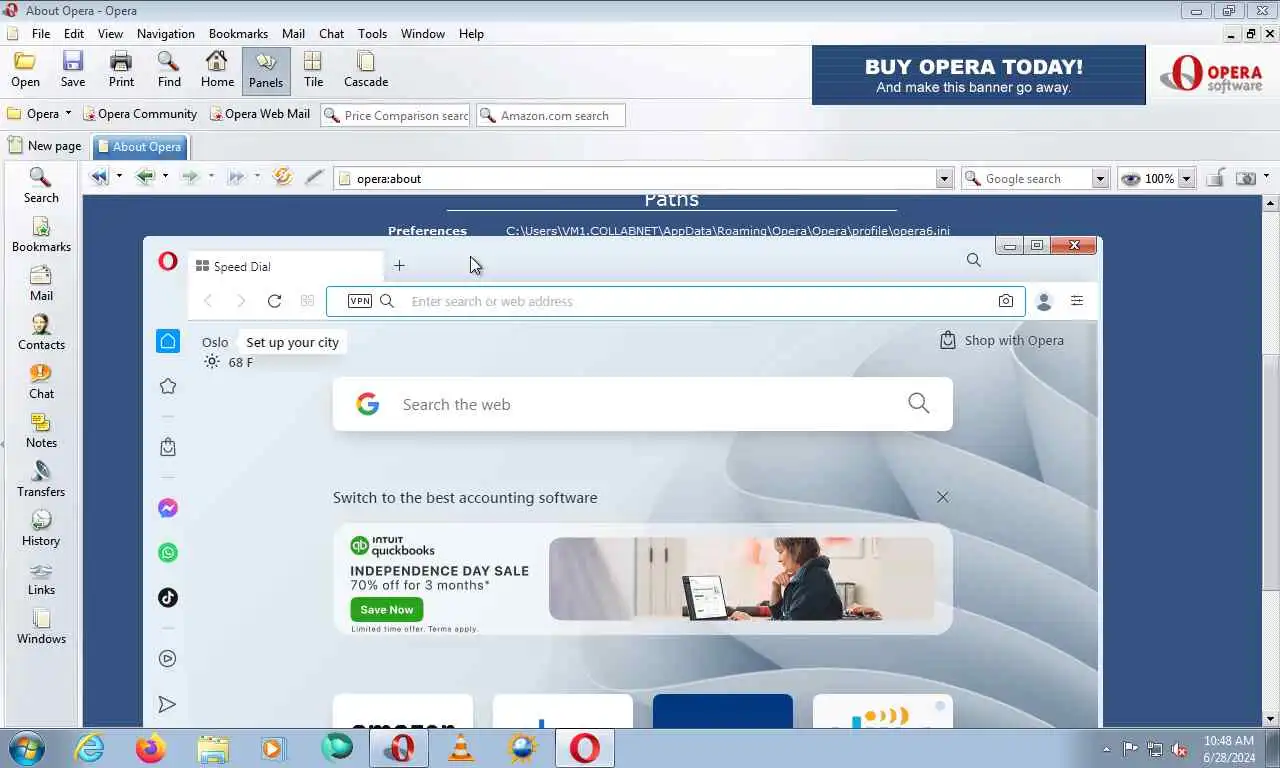Image resolution: width=1280 pixels, height=768 pixels.
Task: Expand the fast forward dropdown arrow
Action: [x=256, y=177]
